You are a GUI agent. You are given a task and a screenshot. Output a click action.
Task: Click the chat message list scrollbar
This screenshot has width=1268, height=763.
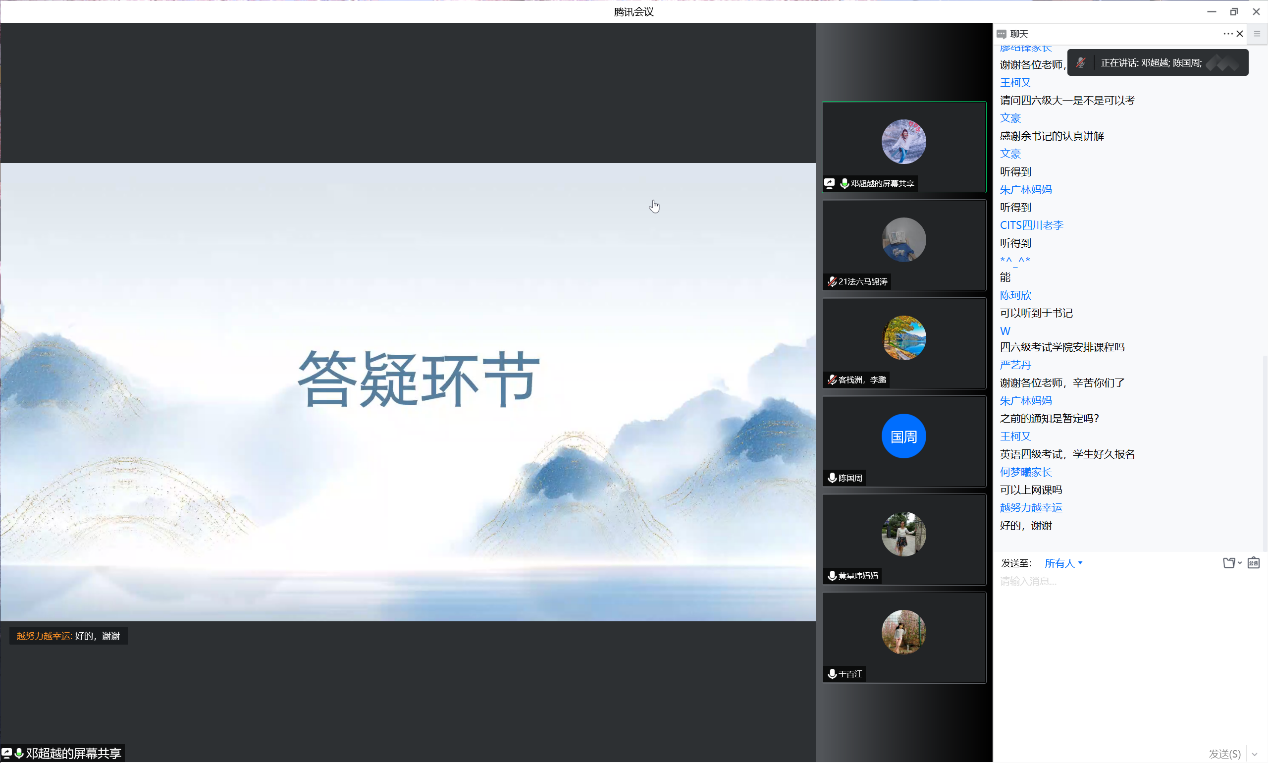tap(1264, 450)
